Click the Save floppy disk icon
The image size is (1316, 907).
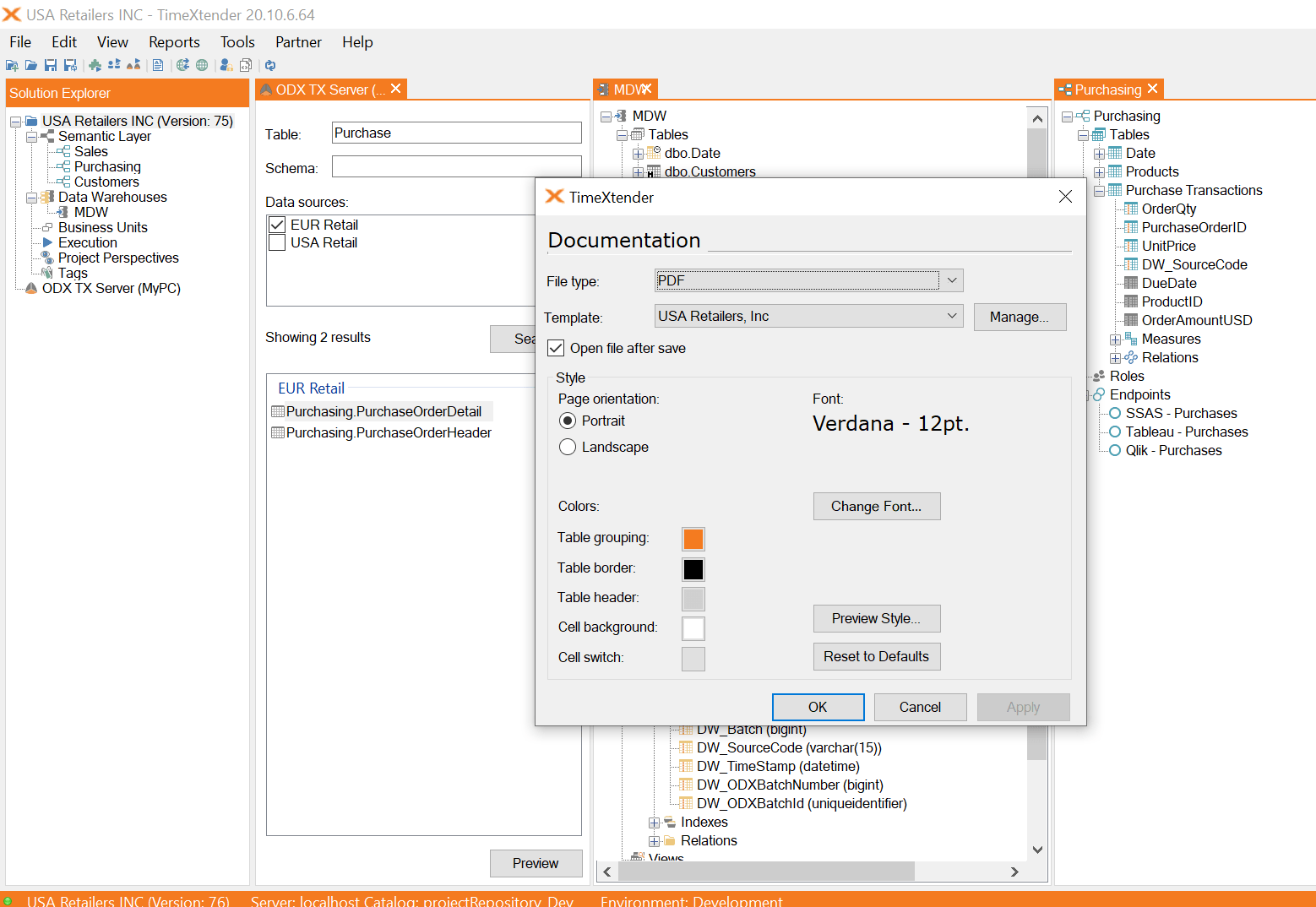point(51,65)
